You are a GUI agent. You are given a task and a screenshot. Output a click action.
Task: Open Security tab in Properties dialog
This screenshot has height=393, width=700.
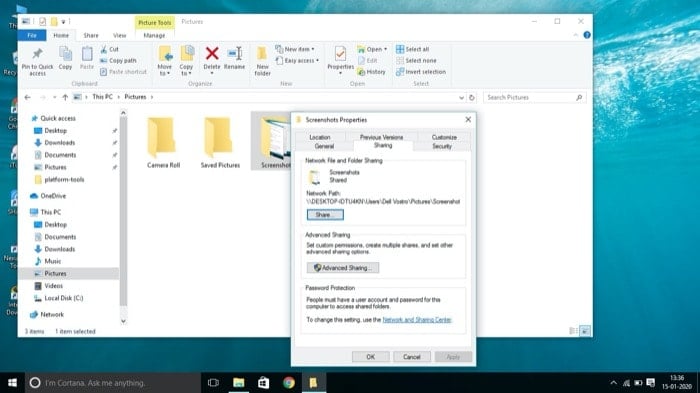(x=442, y=146)
